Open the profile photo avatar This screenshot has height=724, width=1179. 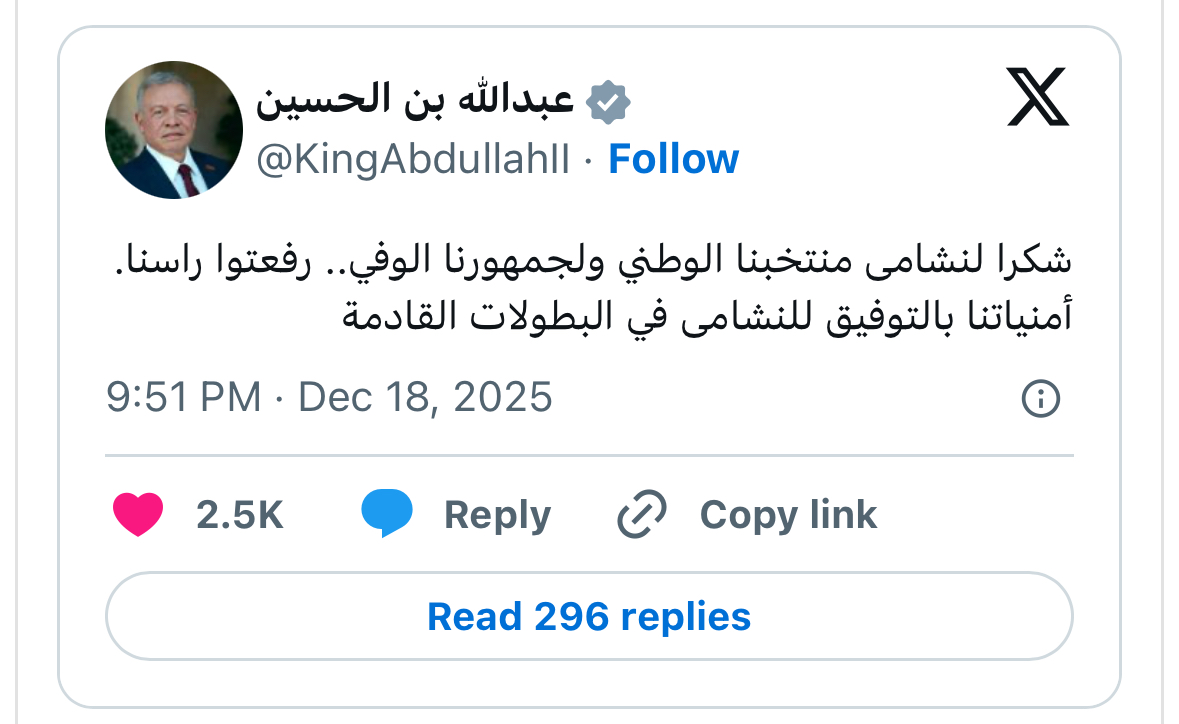[x=174, y=129]
